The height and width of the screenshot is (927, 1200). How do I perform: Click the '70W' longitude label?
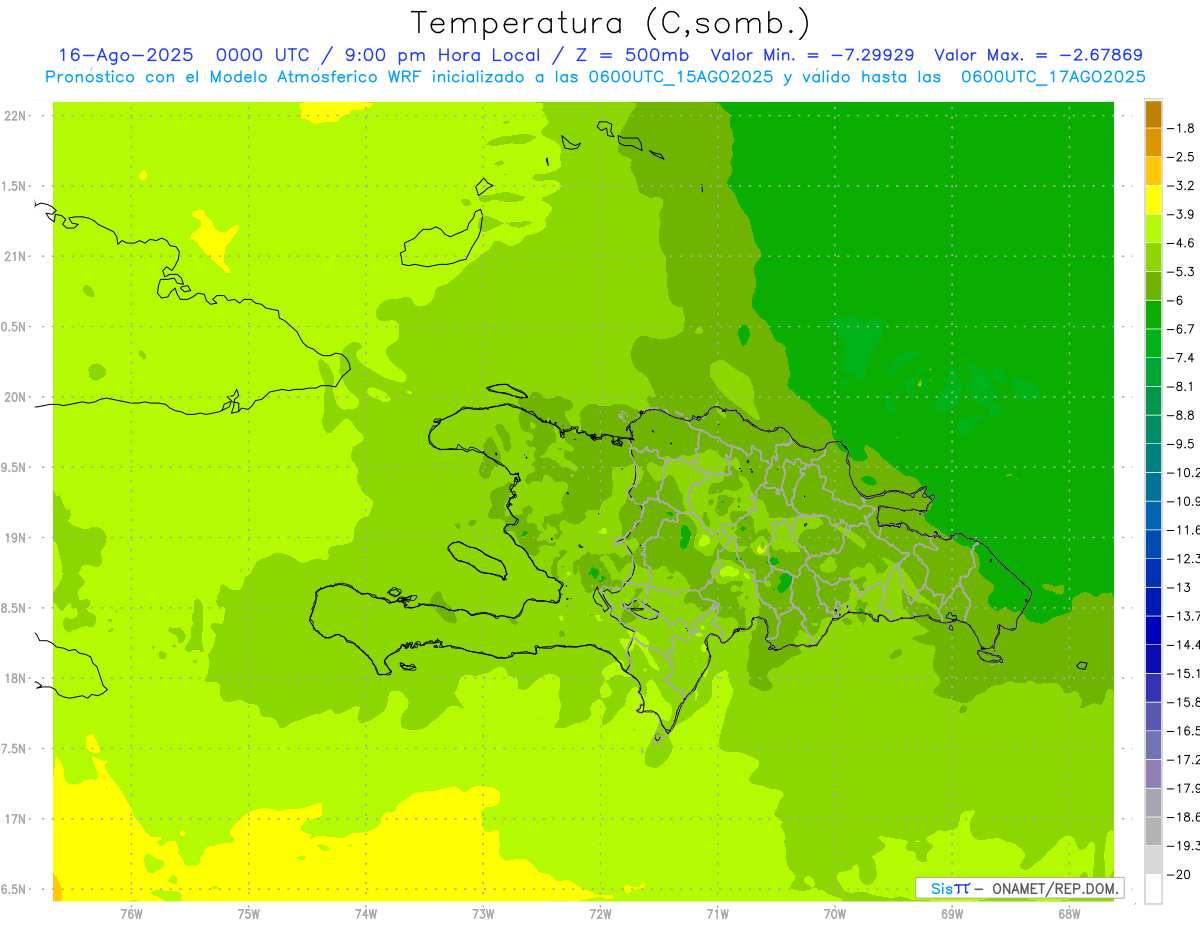tap(835, 914)
